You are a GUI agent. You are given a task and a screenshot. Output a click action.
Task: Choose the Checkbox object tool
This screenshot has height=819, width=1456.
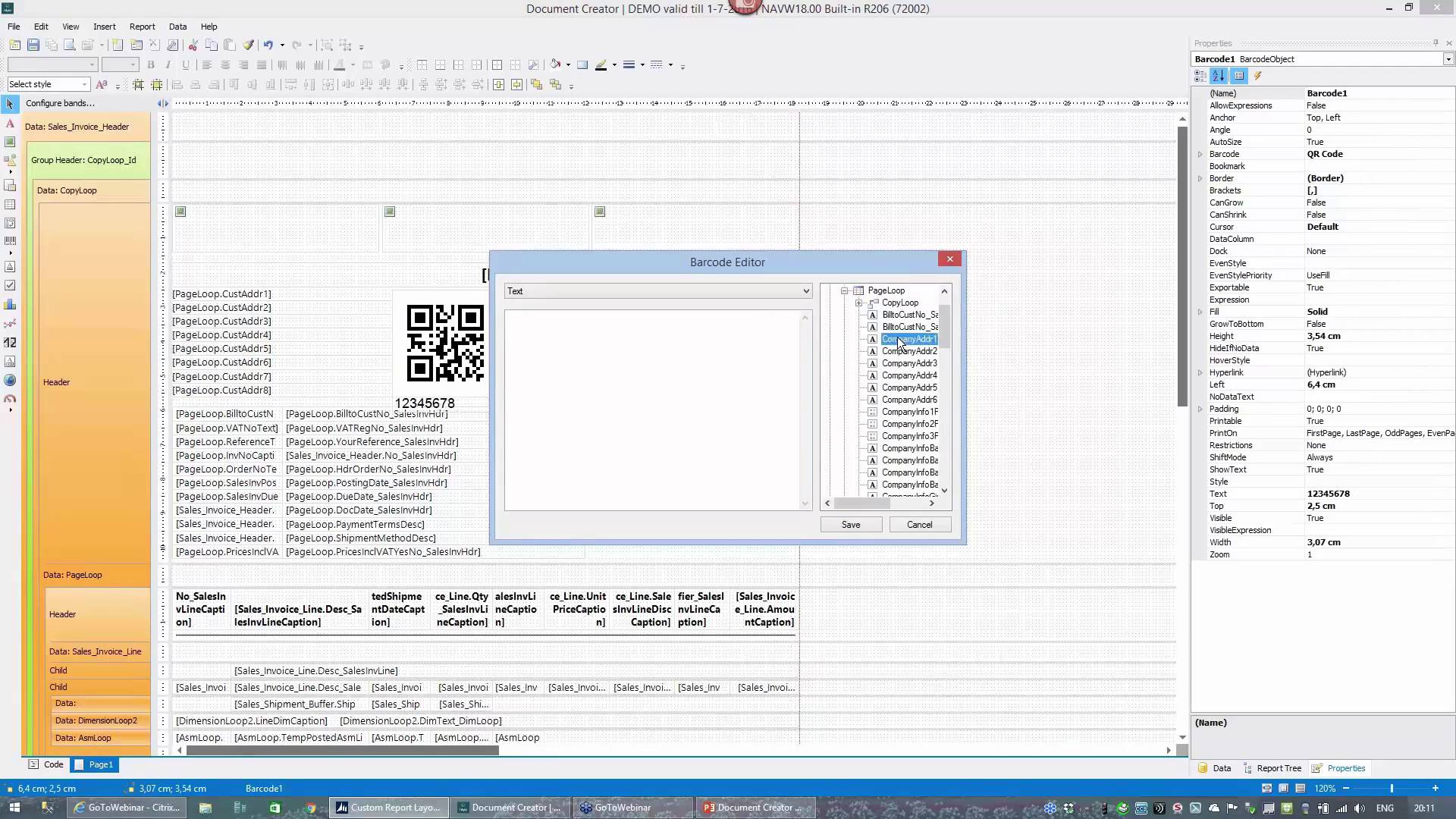click(x=10, y=285)
